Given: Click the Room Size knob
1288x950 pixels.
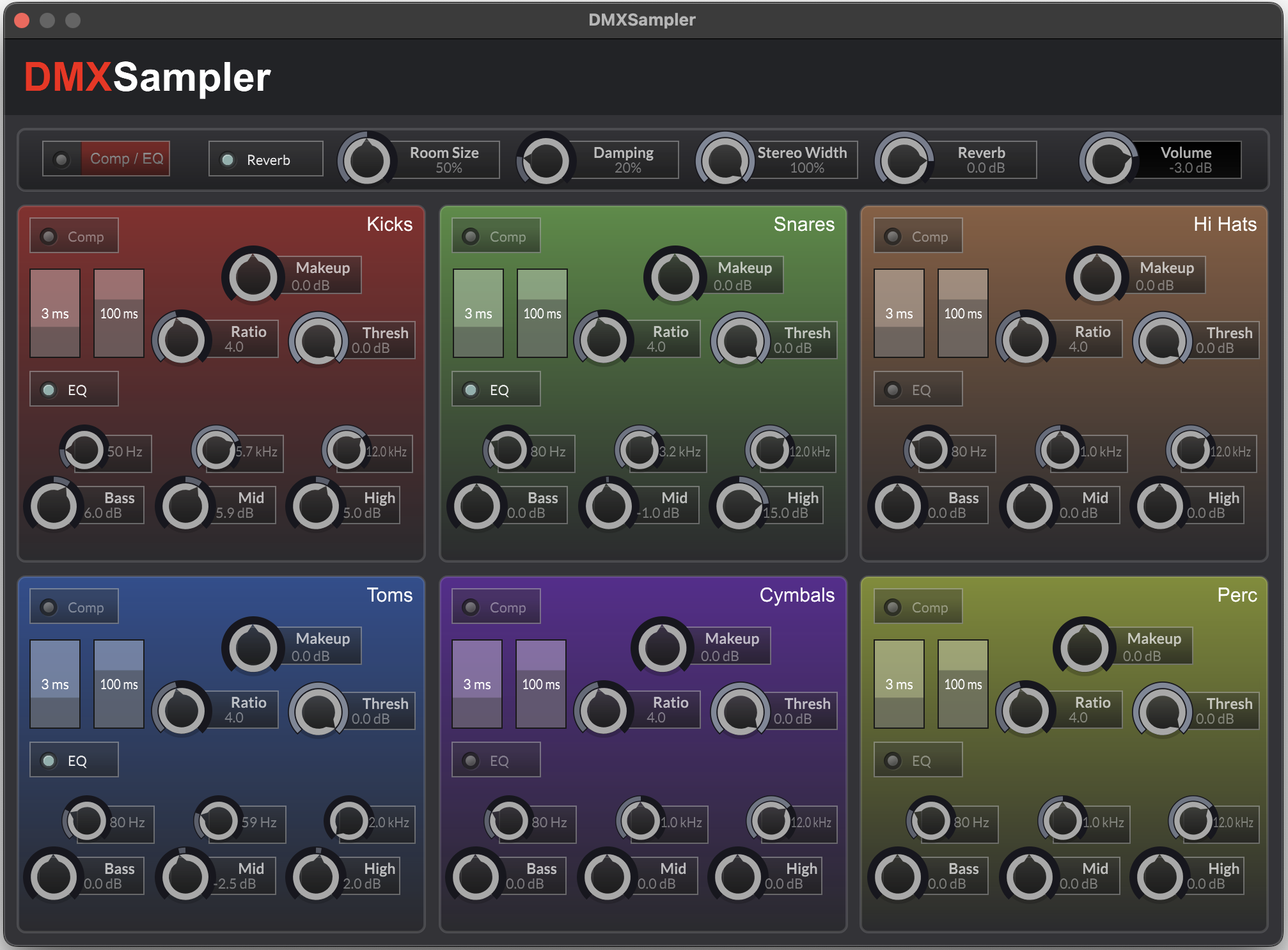Looking at the screenshot, I should click(367, 159).
